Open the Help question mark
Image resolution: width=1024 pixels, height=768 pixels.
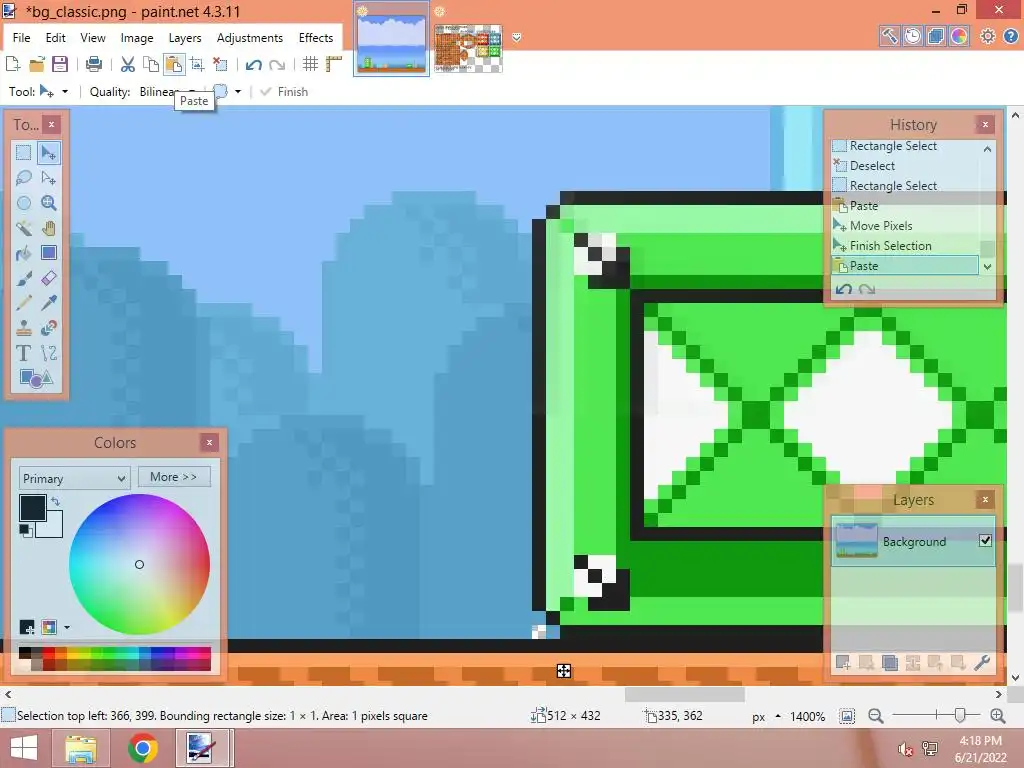click(1010, 37)
